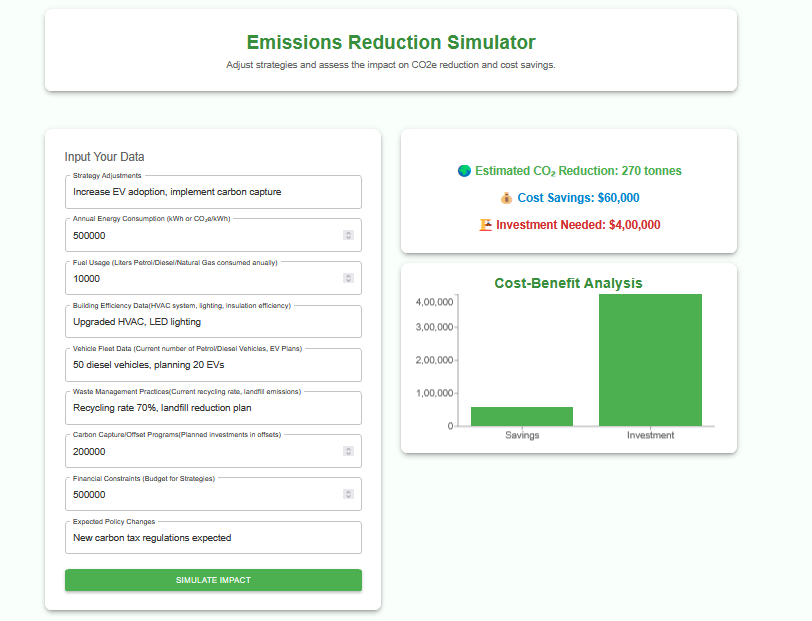Screen dimensions: 812x621
Task: Select the Strategy Adjustments text field
Action: pyautogui.click(x=213, y=192)
